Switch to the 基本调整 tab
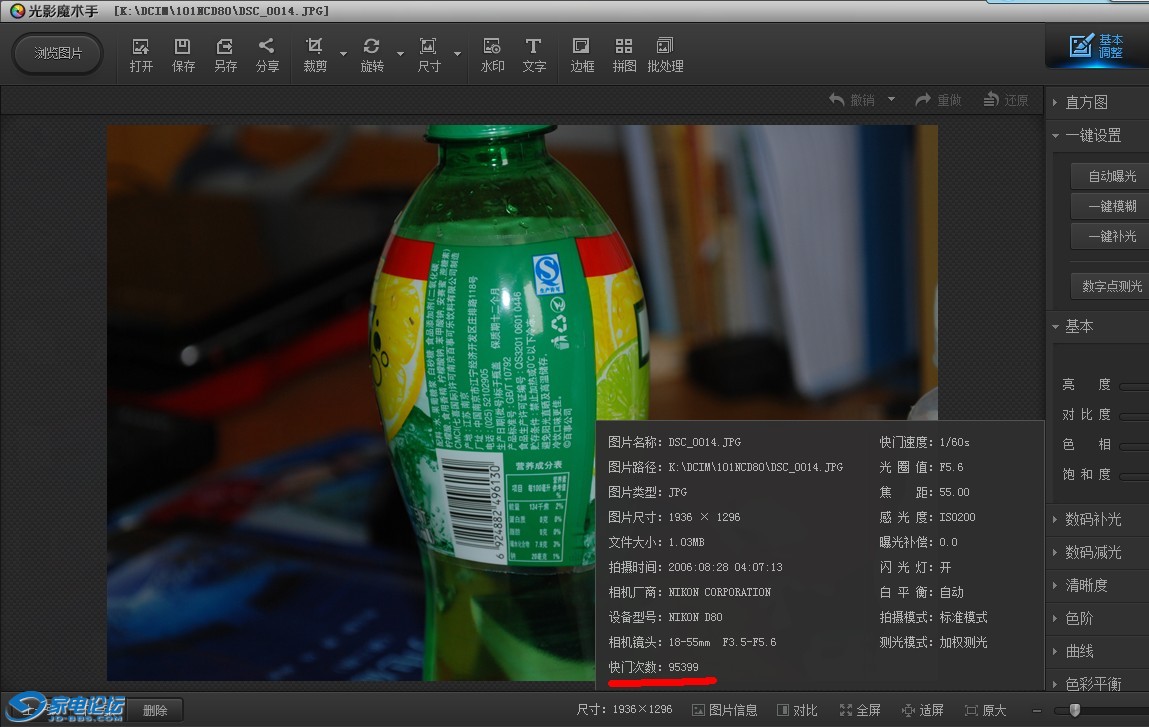Image resolution: width=1149 pixels, height=727 pixels. (x=1095, y=45)
